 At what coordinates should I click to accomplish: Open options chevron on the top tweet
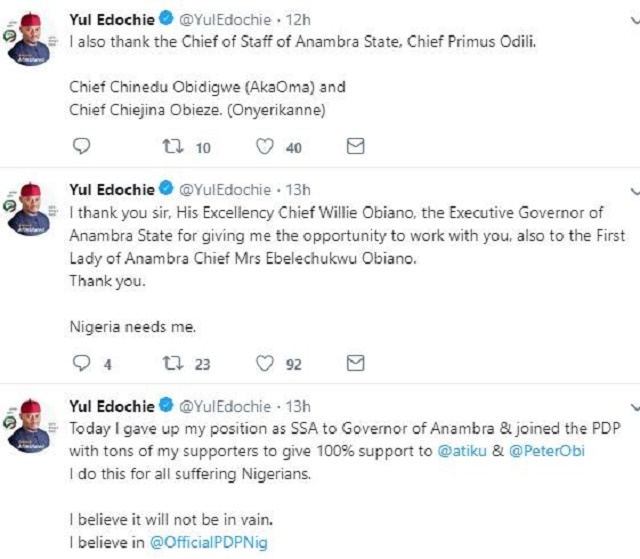coord(634,20)
